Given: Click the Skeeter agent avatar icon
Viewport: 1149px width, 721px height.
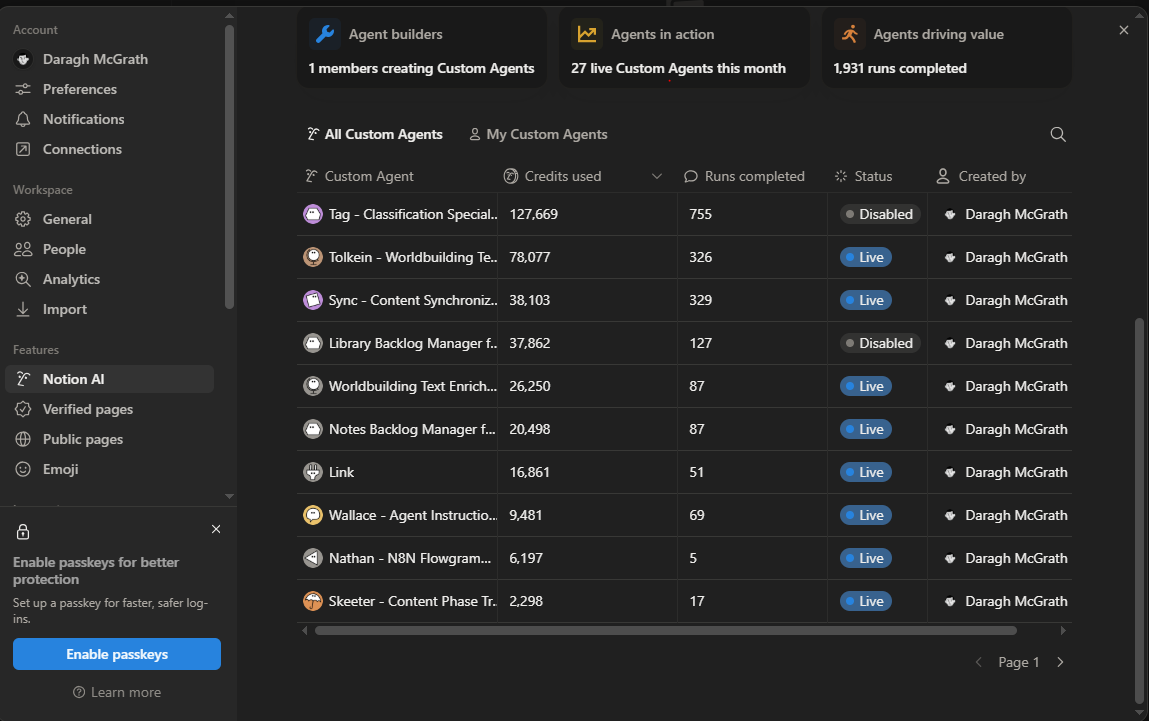Looking at the screenshot, I should click(x=313, y=602).
